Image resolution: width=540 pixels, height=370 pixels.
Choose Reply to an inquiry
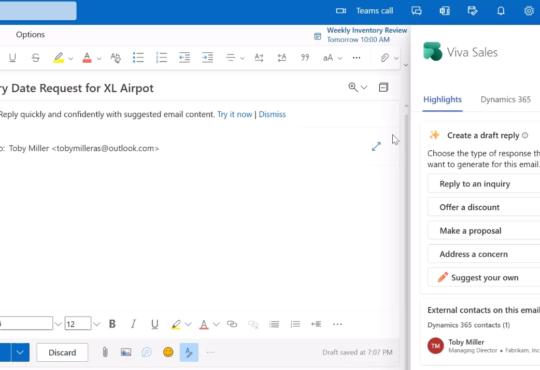[484, 184]
